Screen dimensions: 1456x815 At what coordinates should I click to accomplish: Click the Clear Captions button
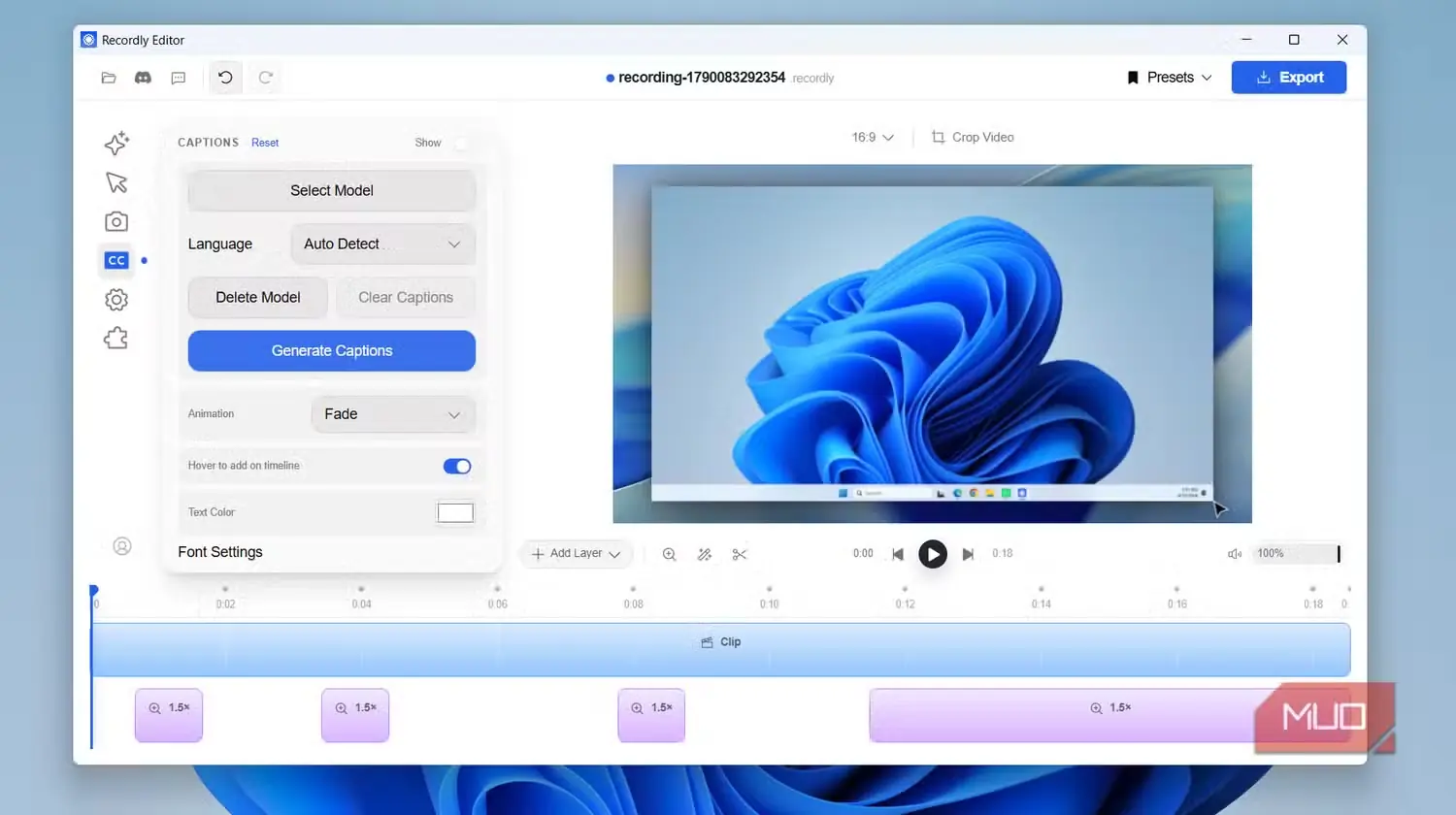click(x=406, y=298)
